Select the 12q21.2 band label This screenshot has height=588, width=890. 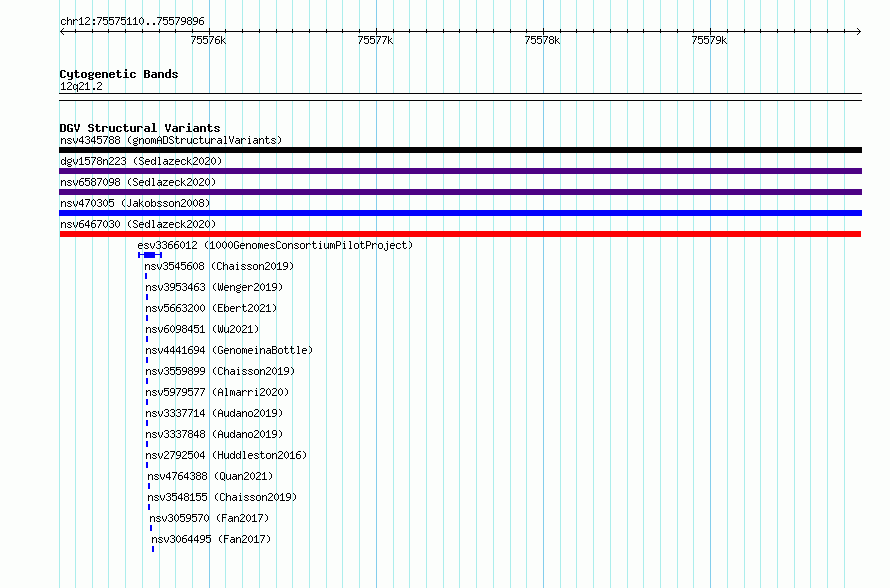pyautogui.click(x=81, y=86)
